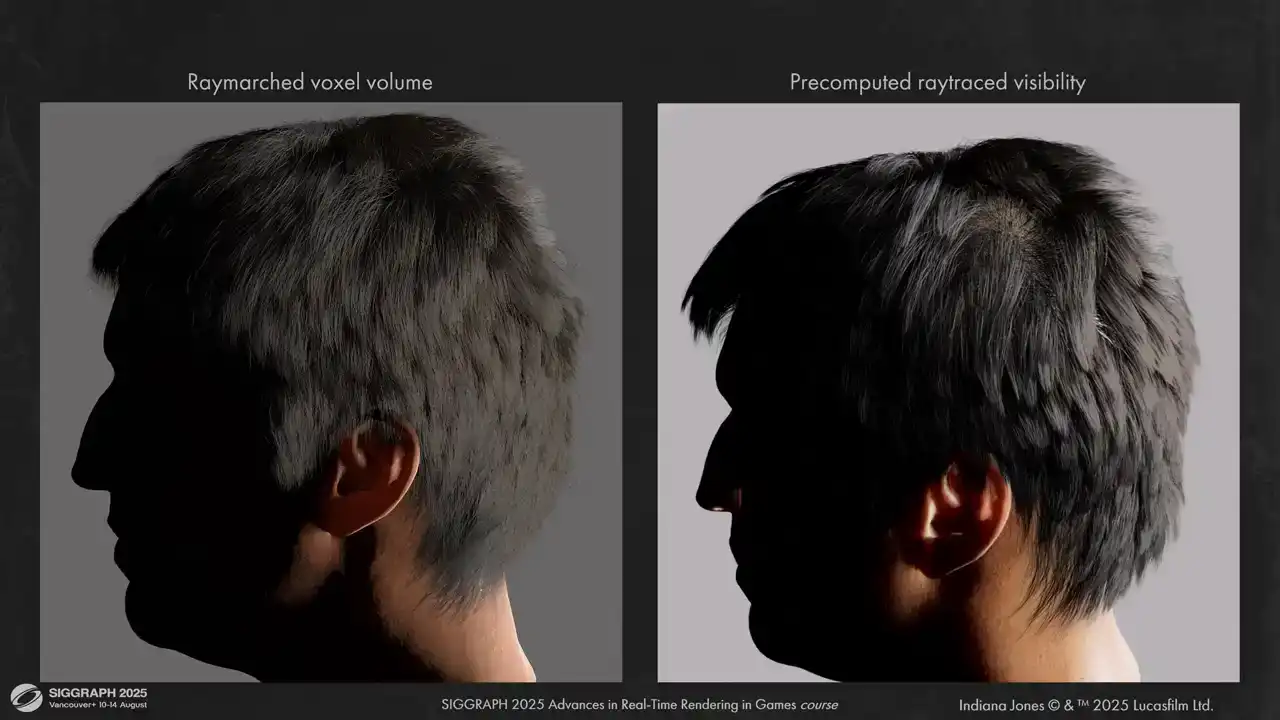Click the "SIGGRAPH 2025" logo text
Image resolution: width=1280 pixels, height=720 pixels.
pyautogui.click(x=98, y=692)
